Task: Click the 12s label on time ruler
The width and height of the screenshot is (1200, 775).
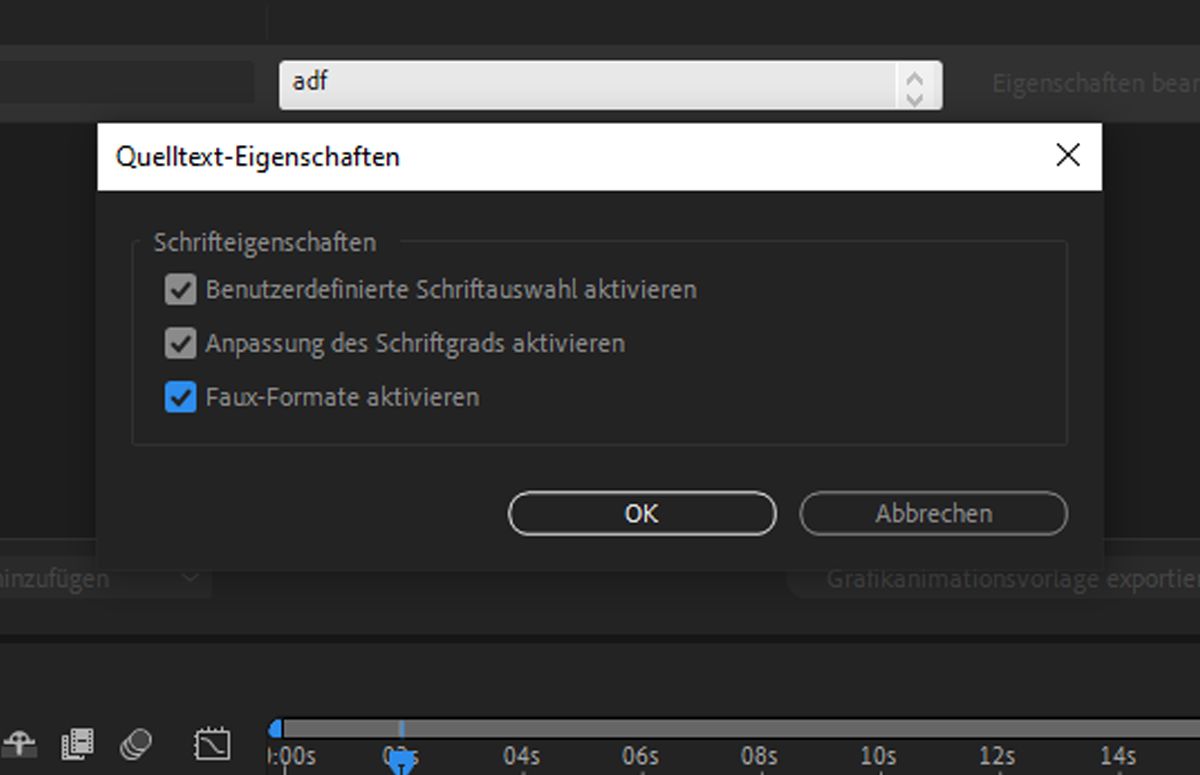Action: point(997,757)
